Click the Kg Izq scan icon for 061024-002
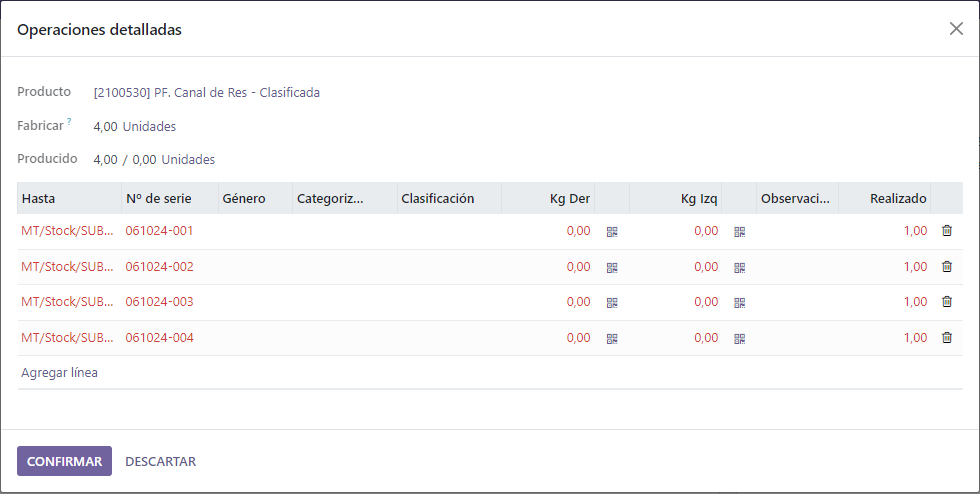 (x=739, y=268)
